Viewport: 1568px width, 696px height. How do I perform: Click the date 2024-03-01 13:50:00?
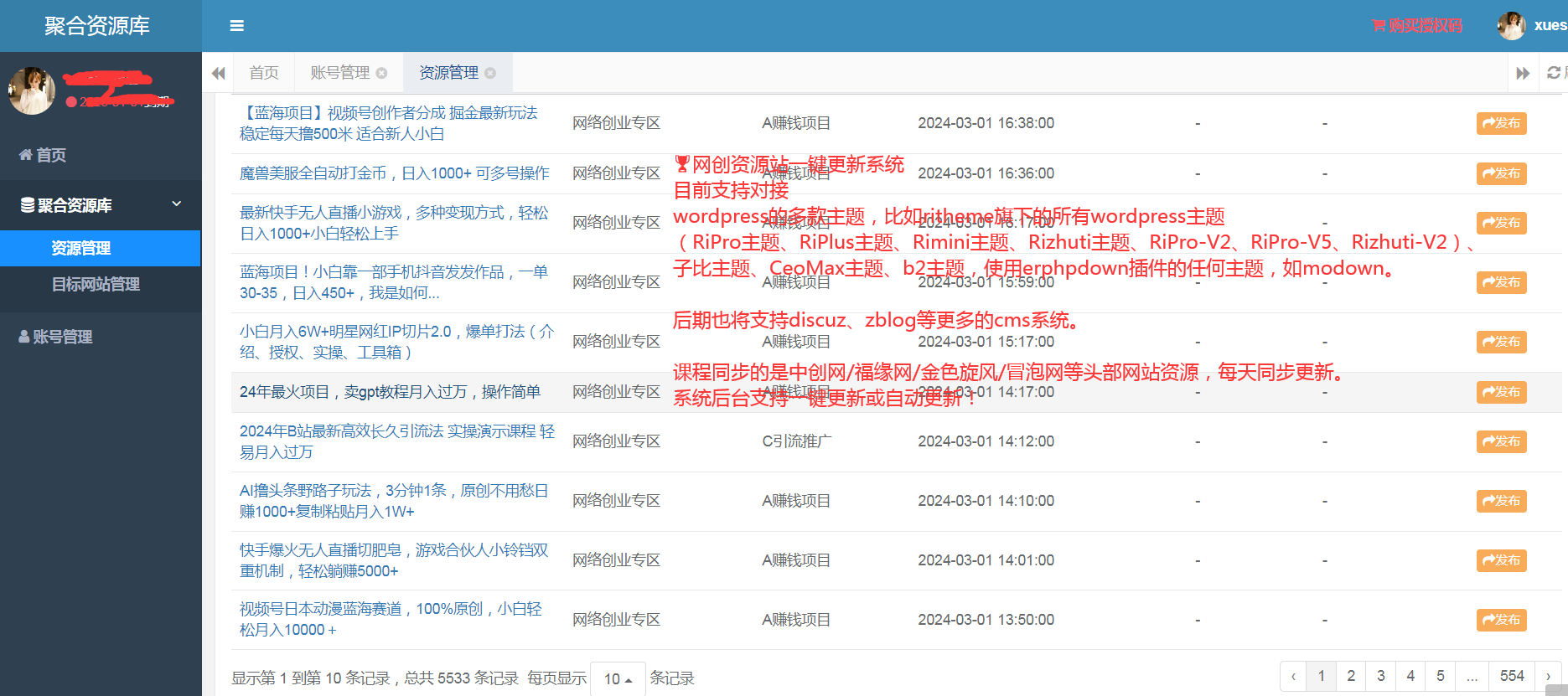tap(986, 620)
